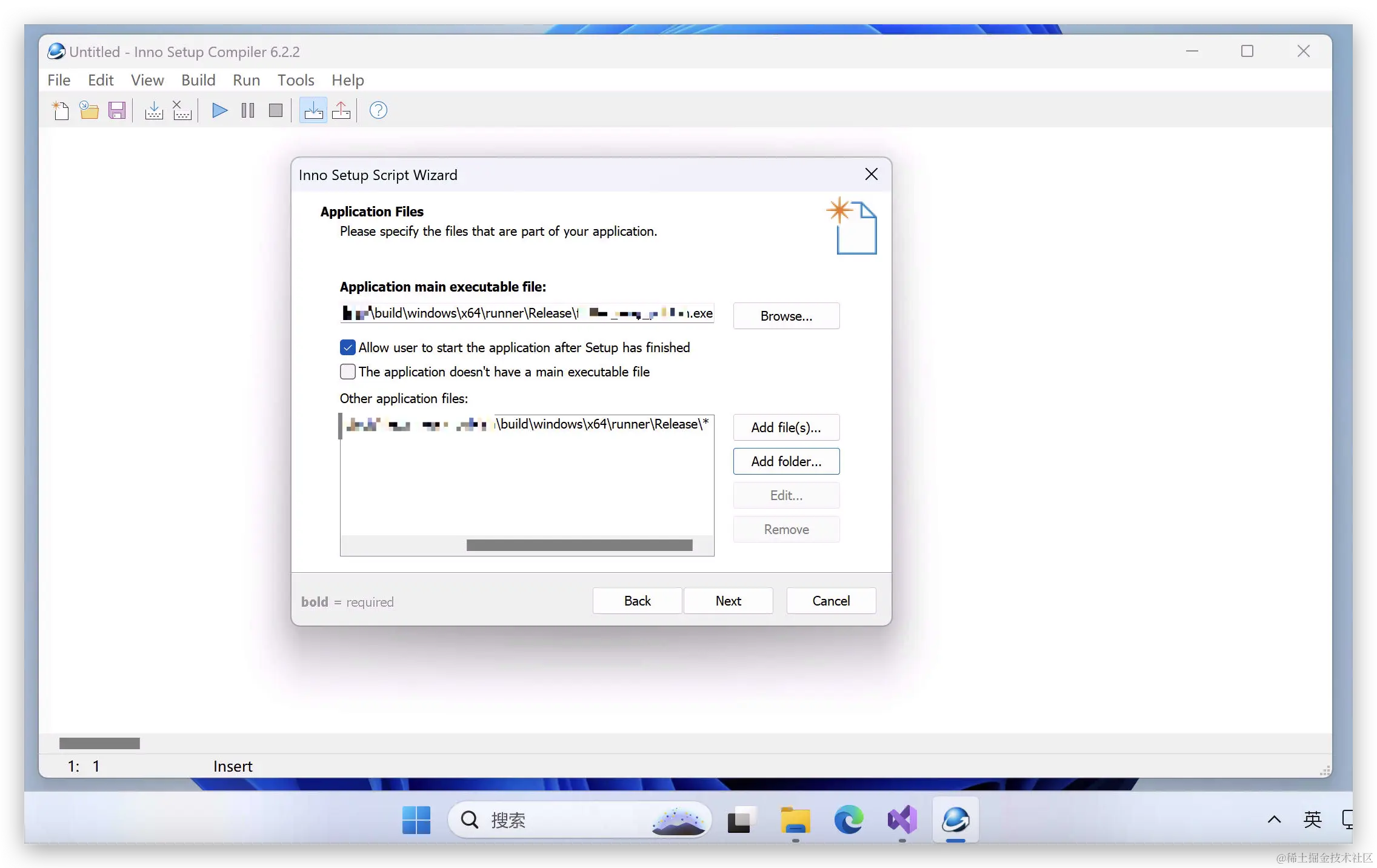
Task: Cancel the Script Wizard
Action: pyautogui.click(x=831, y=601)
